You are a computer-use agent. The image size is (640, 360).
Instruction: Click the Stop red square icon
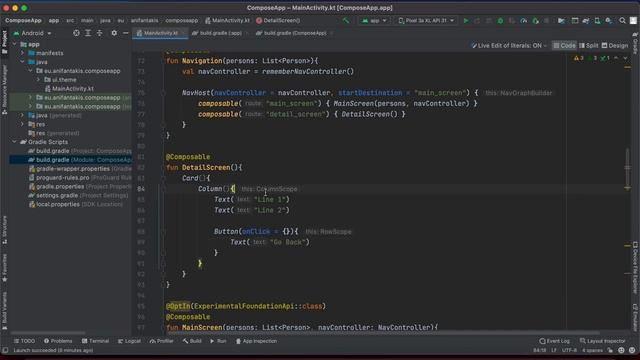point(547,20)
